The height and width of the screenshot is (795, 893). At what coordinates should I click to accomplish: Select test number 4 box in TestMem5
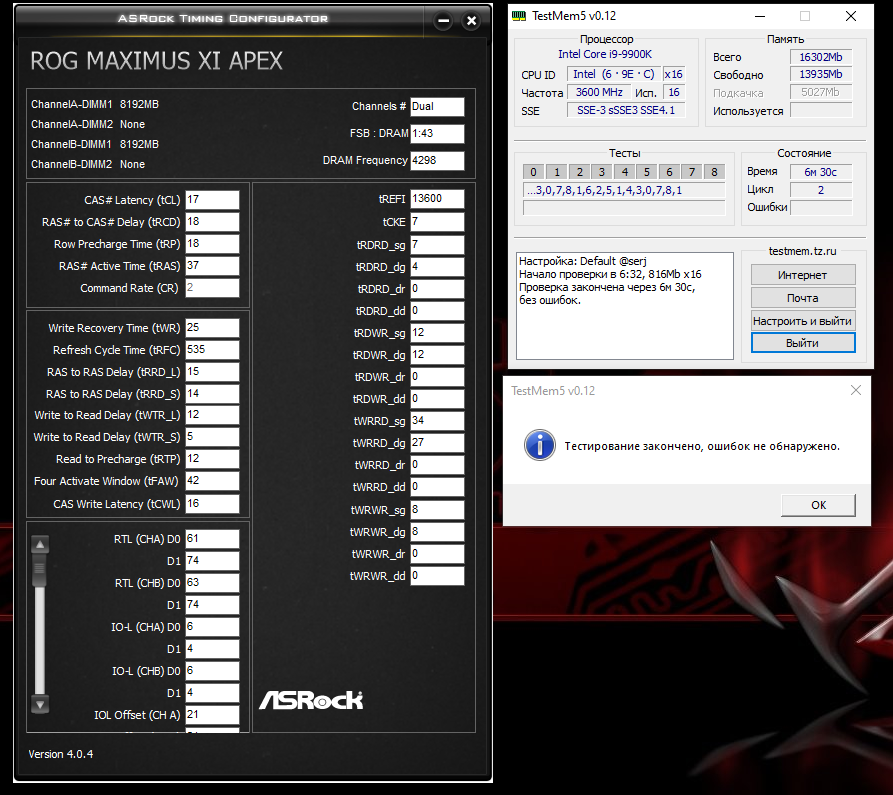(x=625, y=172)
